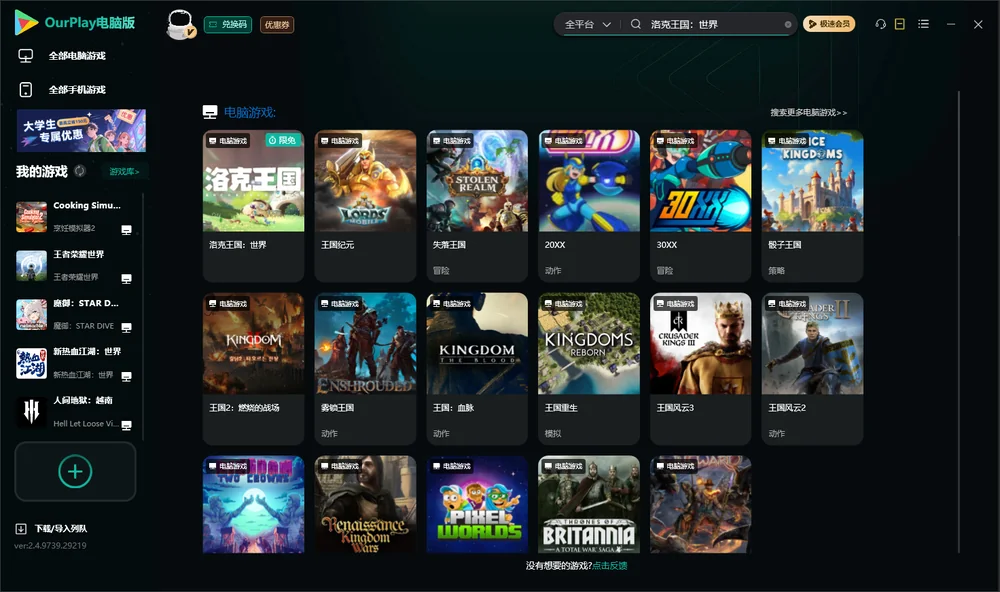Click the PC icon on STAR DIVE row

[126, 328]
